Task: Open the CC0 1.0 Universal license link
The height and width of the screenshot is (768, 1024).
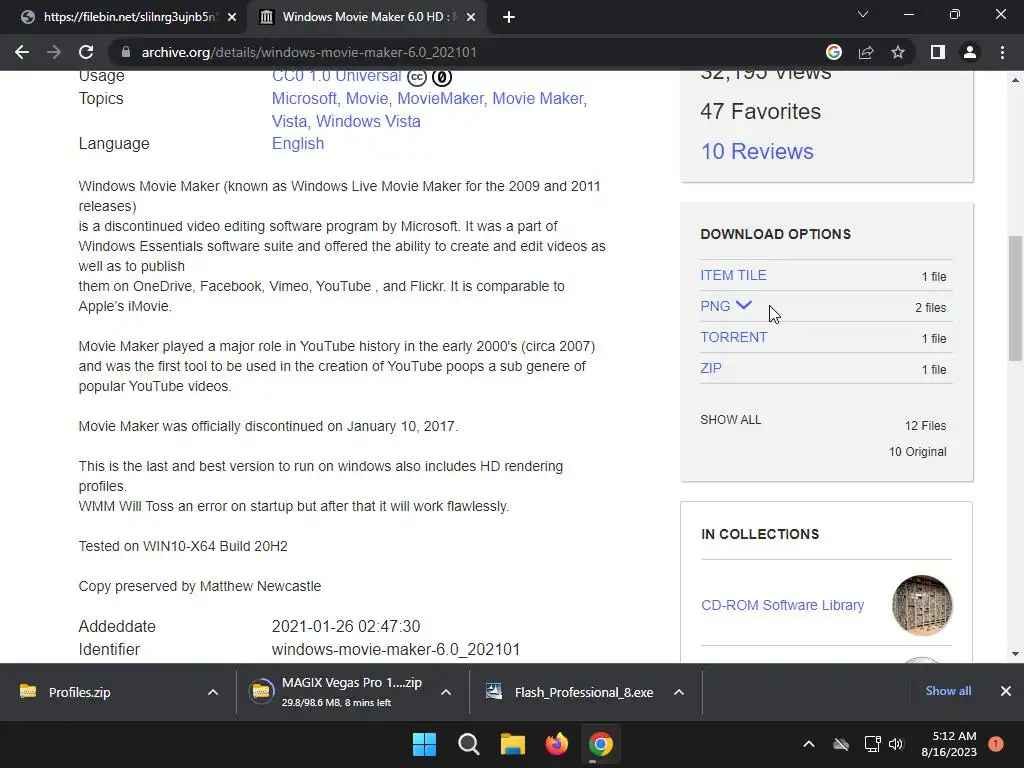Action: tap(336, 76)
